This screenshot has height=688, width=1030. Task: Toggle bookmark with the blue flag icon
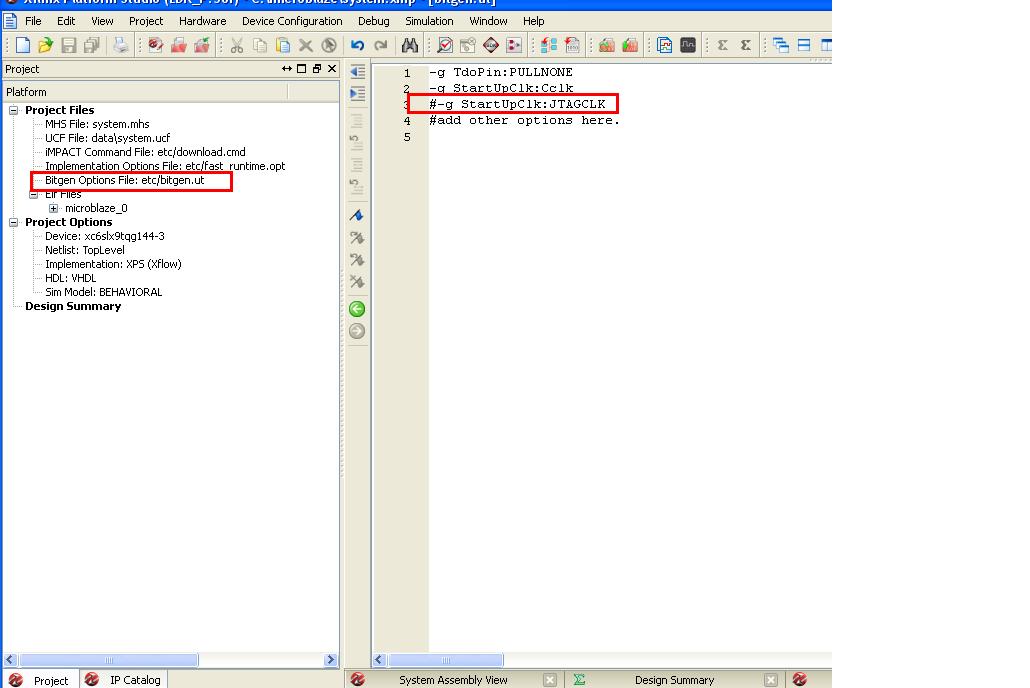[357, 216]
